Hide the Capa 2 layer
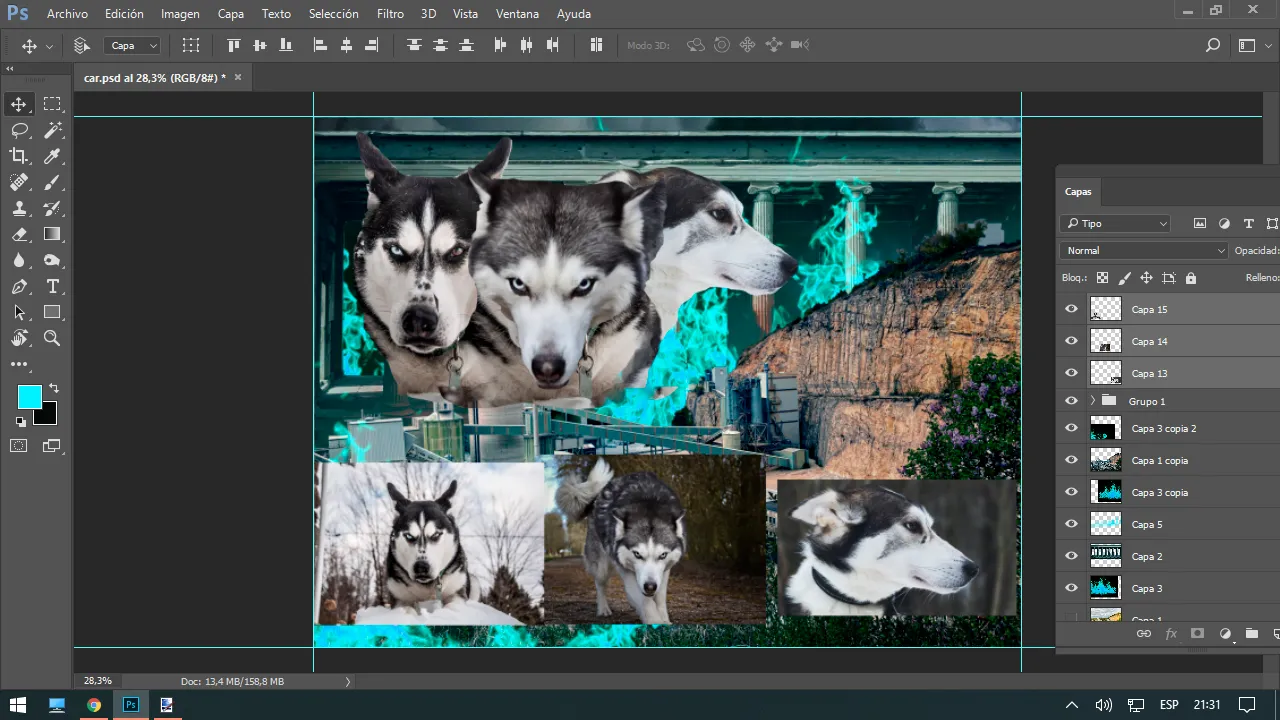 tap(1071, 556)
